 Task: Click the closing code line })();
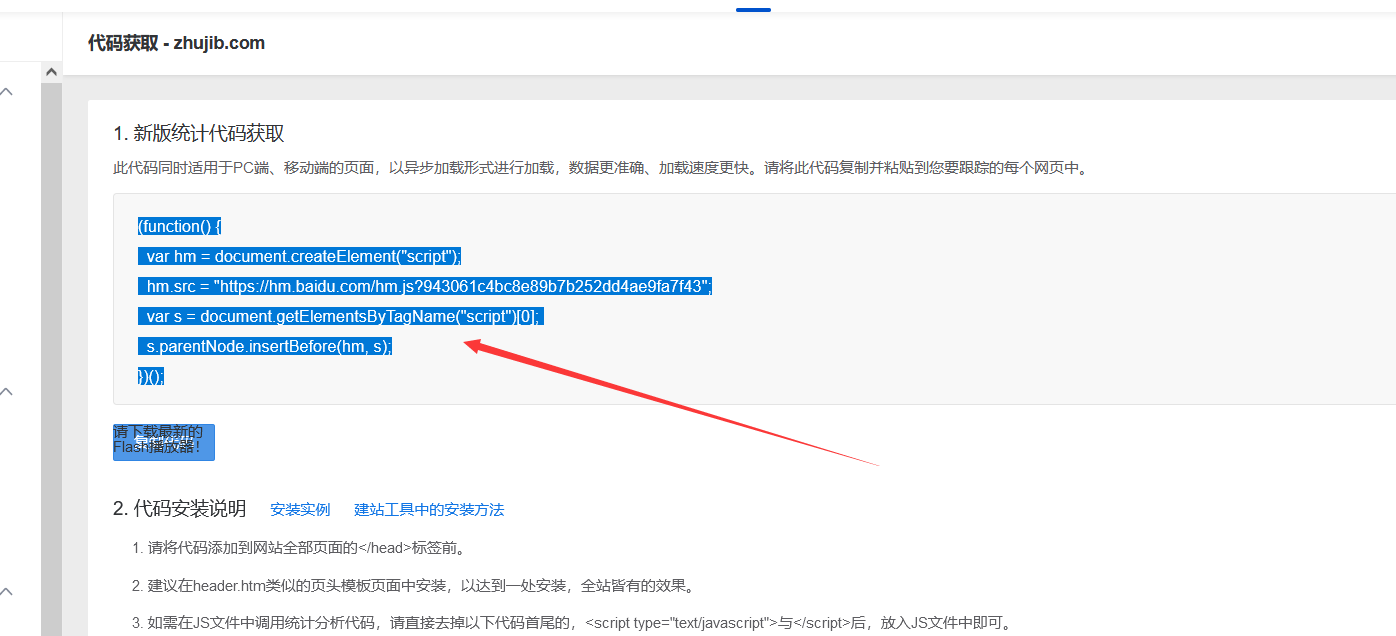(150, 376)
